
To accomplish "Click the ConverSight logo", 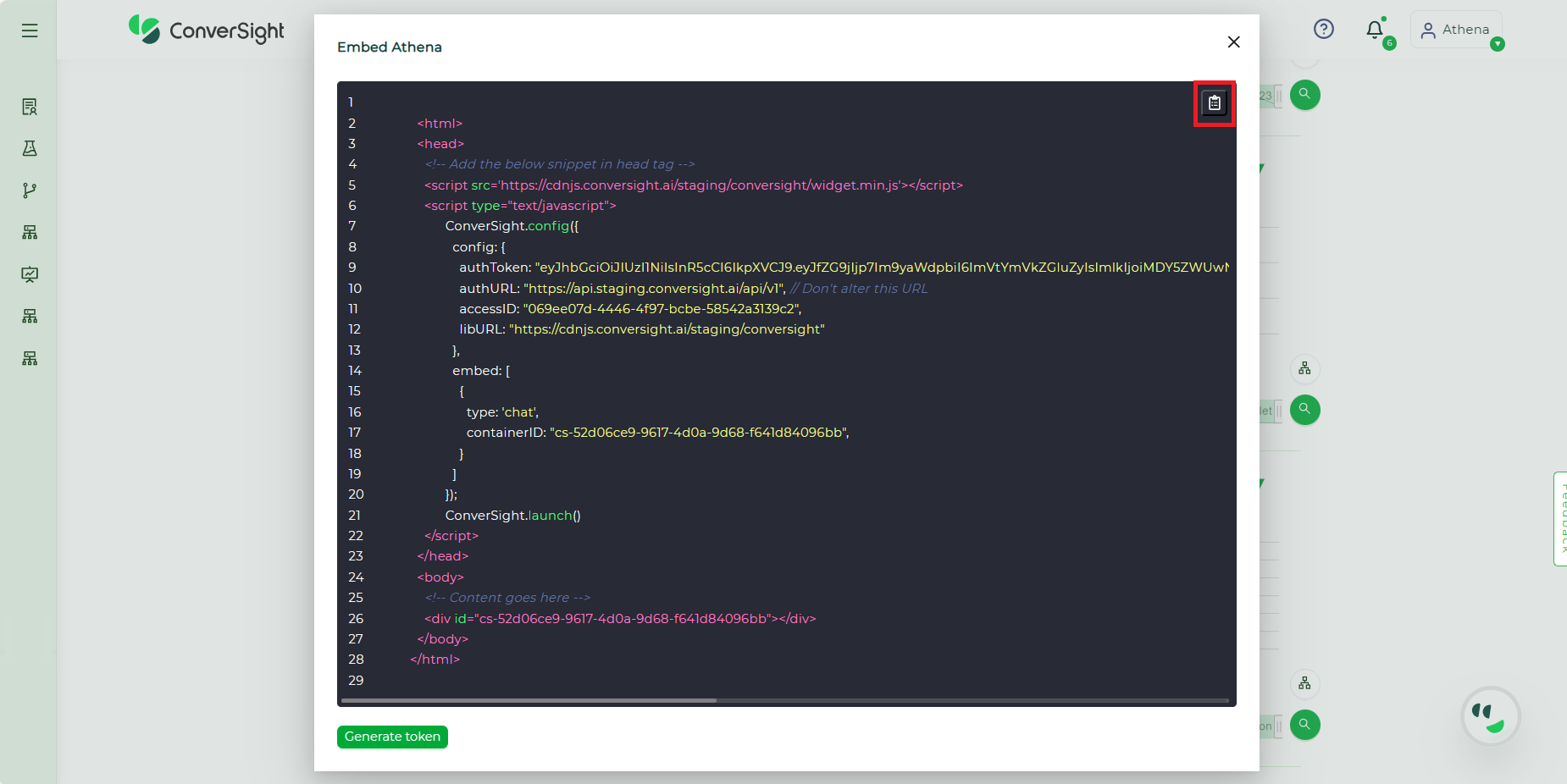I will click(207, 30).
